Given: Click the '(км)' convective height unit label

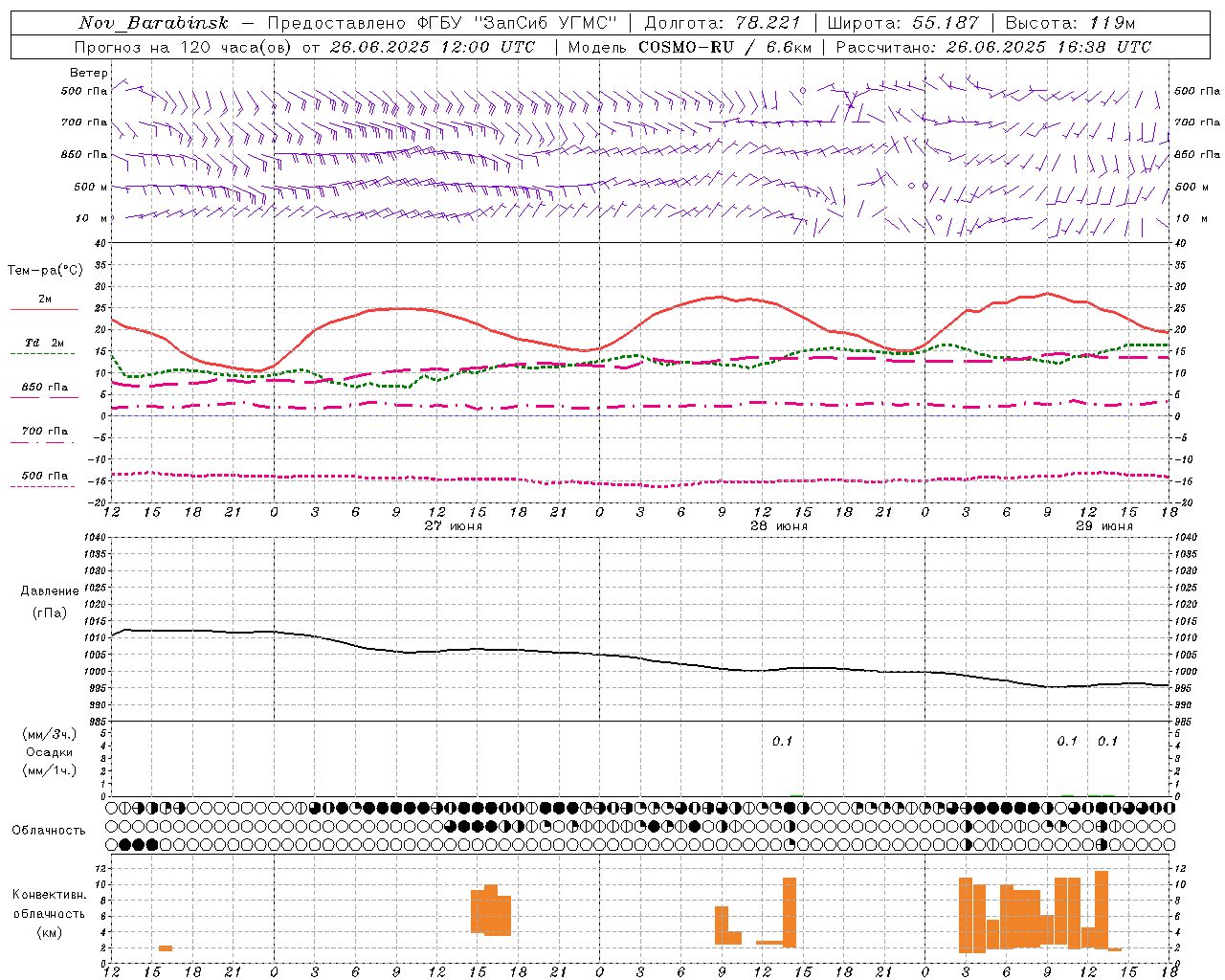Looking at the screenshot, I should (50, 931).
